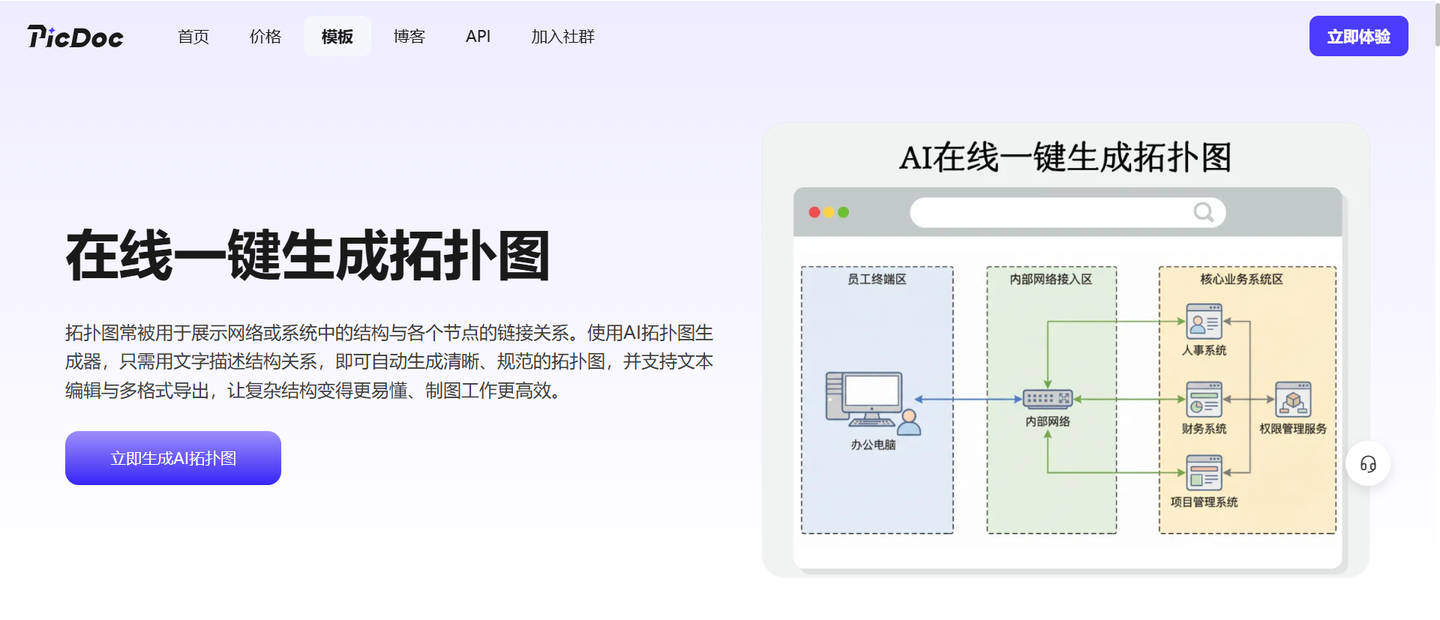Click 立即生成AI拓扑图 button
Screen dimensions: 1440x620
point(173,458)
